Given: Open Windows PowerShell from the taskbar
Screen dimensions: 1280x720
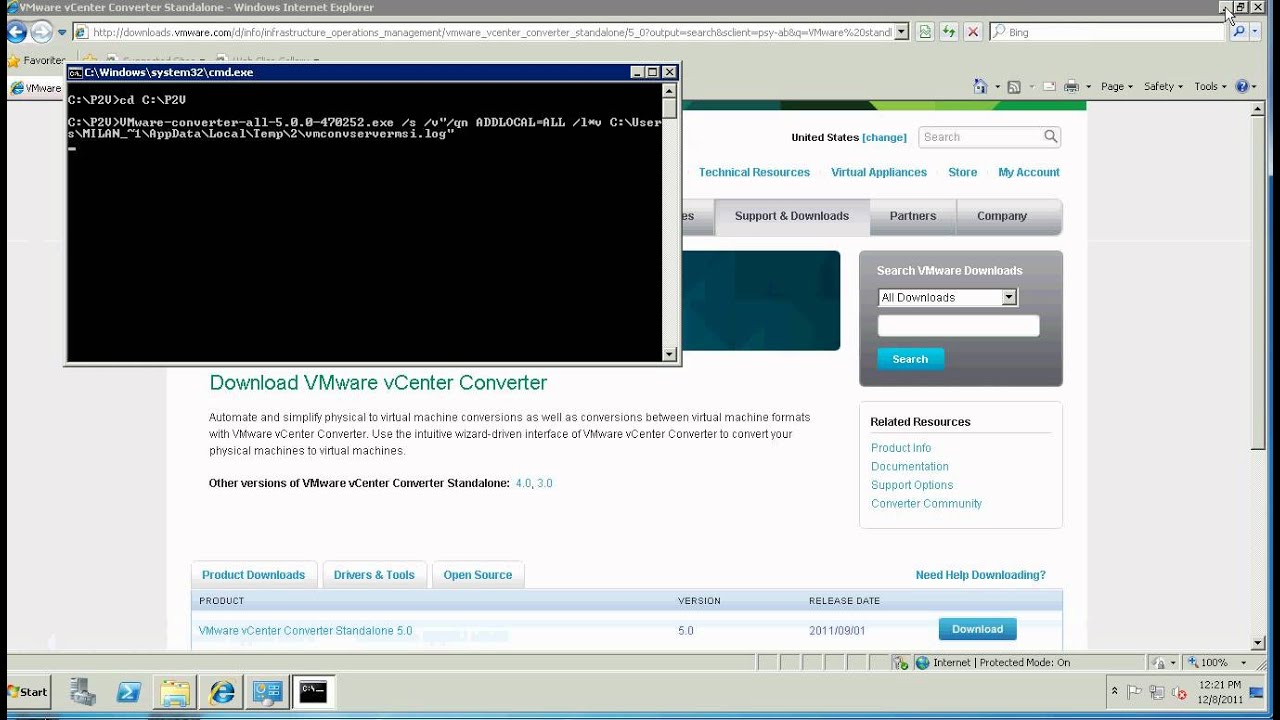Looking at the screenshot, I should (129, 691).
